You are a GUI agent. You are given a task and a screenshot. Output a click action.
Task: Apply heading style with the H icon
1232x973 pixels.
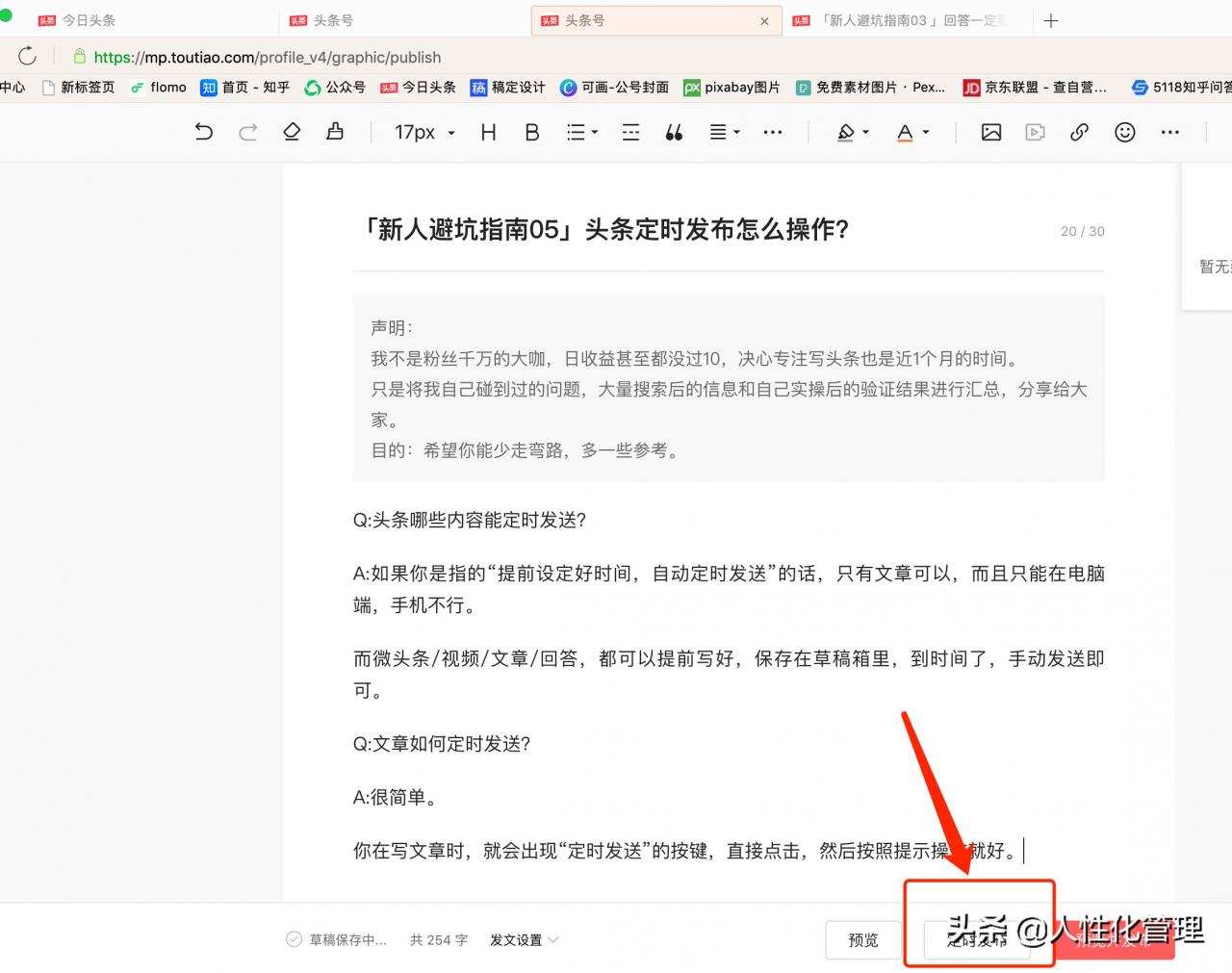pos(488,132)
